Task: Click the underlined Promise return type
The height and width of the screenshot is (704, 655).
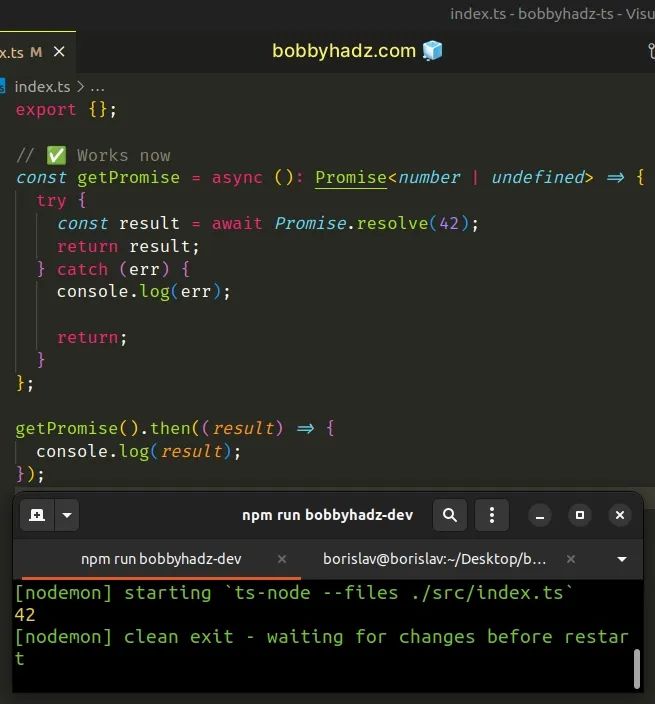Action: point(351,177)
